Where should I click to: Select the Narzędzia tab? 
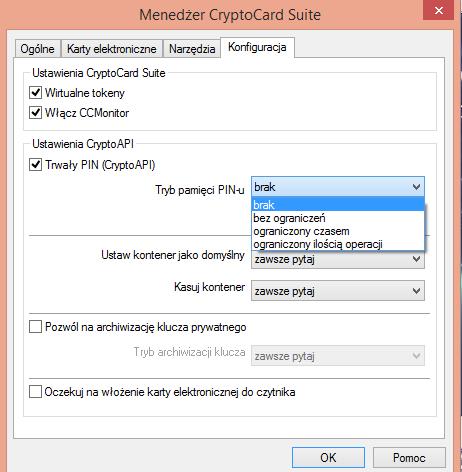coord(192,49)
